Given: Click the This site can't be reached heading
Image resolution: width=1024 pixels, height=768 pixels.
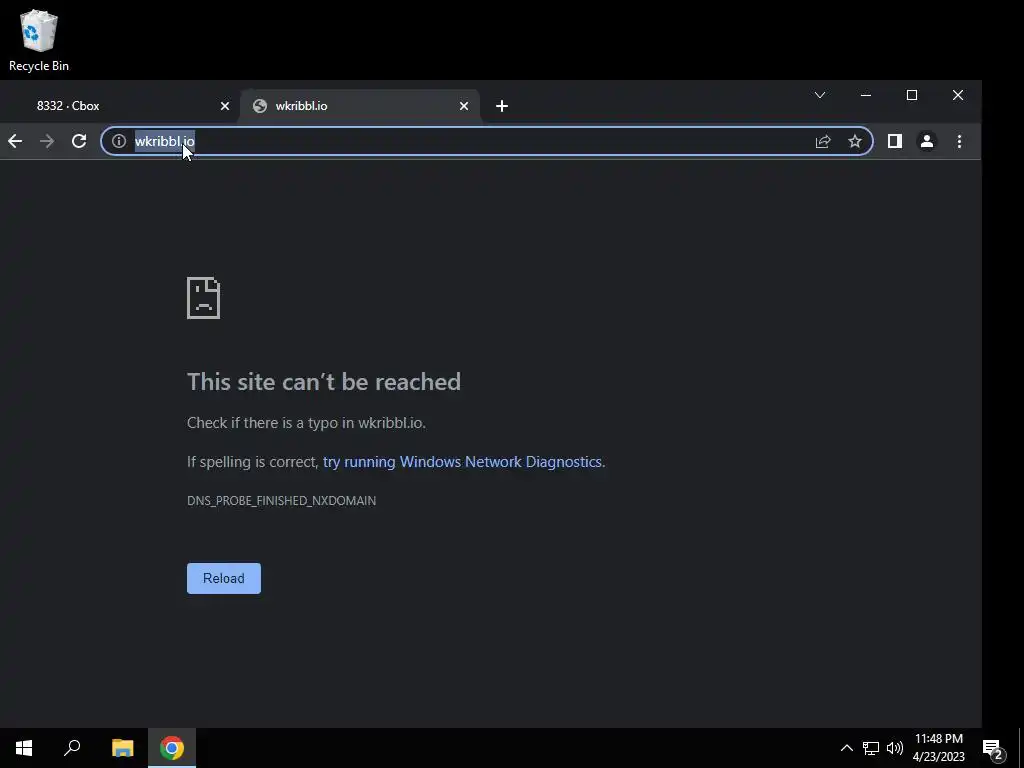Looking at the screenshot, I should (324, 381).
